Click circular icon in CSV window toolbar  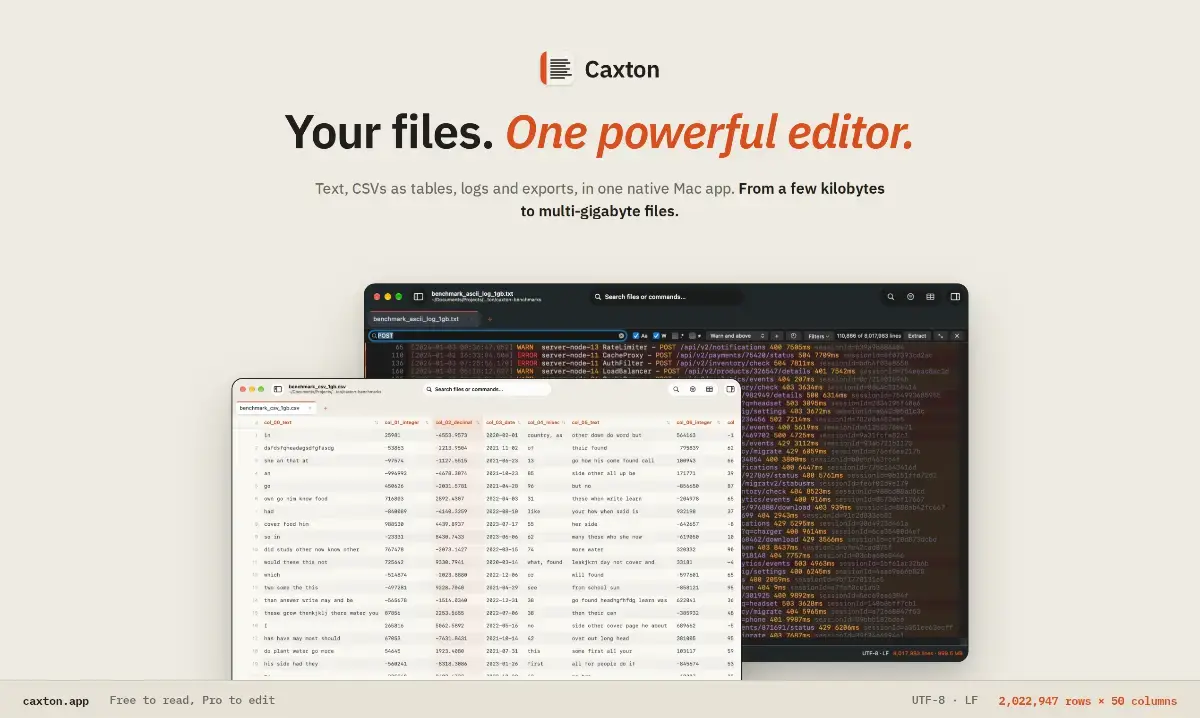click(692, 389)
